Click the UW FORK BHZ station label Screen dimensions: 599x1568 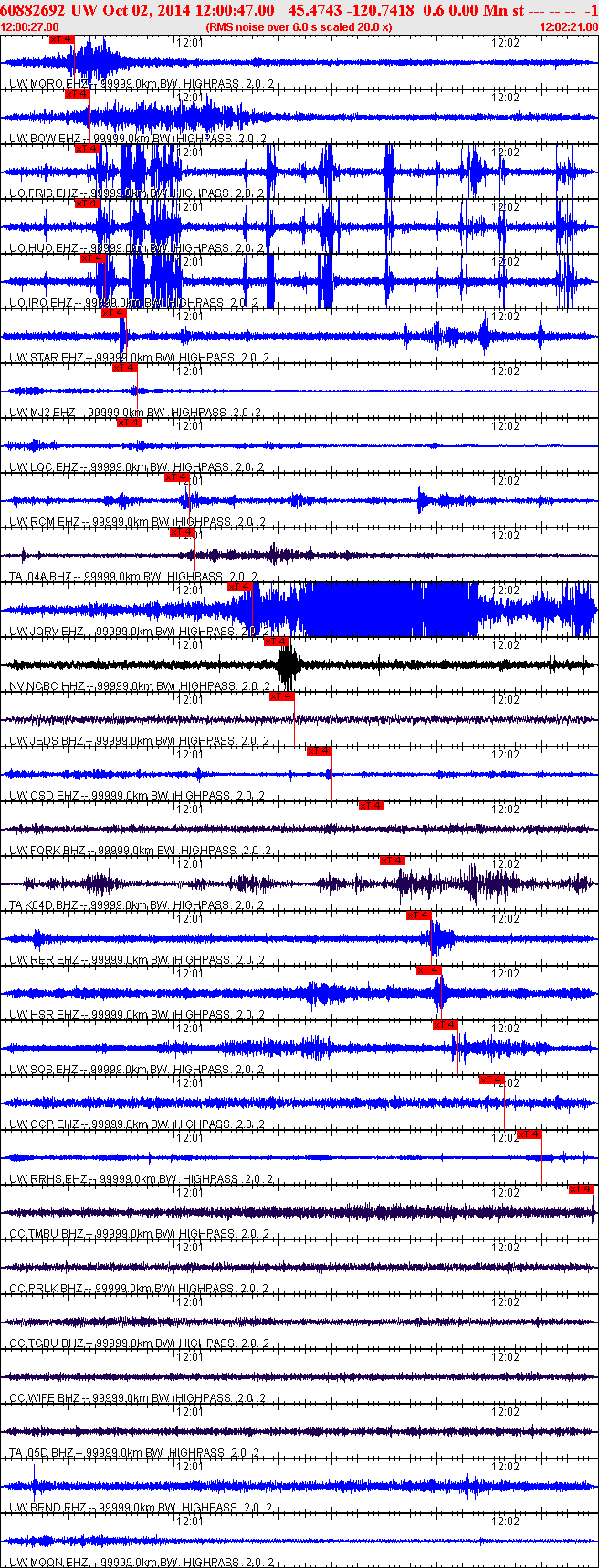click(x=47, y=851)
